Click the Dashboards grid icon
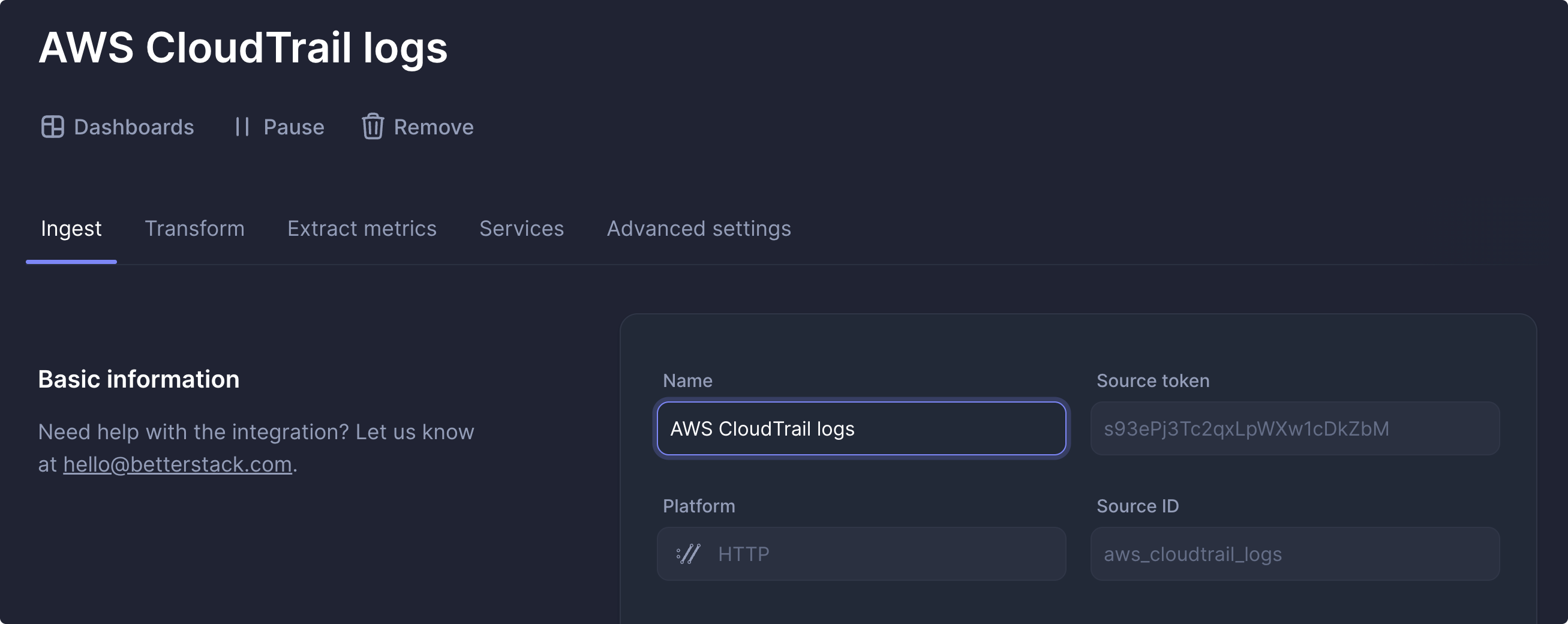Screen dimensions: 1568x624 point(52,127)
